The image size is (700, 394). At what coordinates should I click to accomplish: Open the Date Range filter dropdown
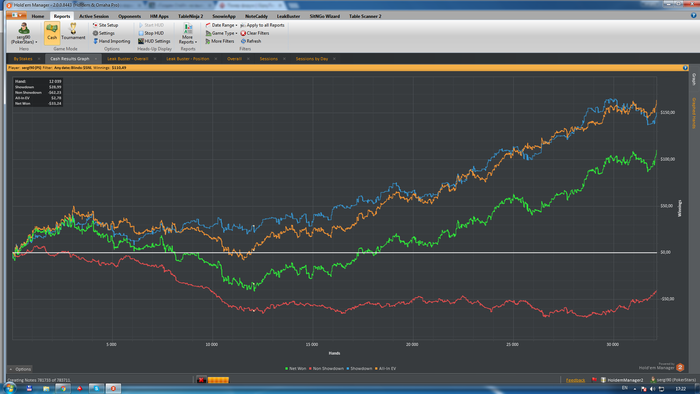(x=221, y=25)
